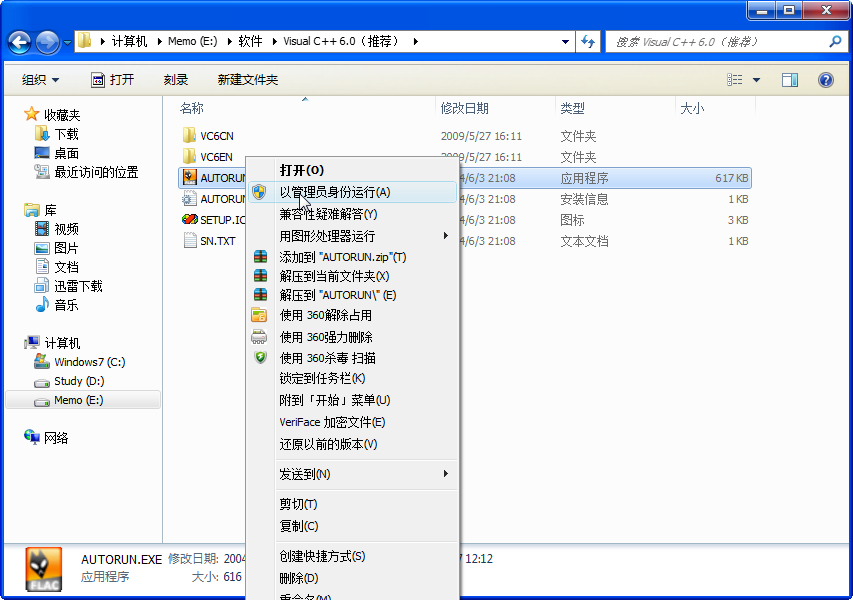
Task: Select 还原以前的版本(V)
Action: coord(352,444)
